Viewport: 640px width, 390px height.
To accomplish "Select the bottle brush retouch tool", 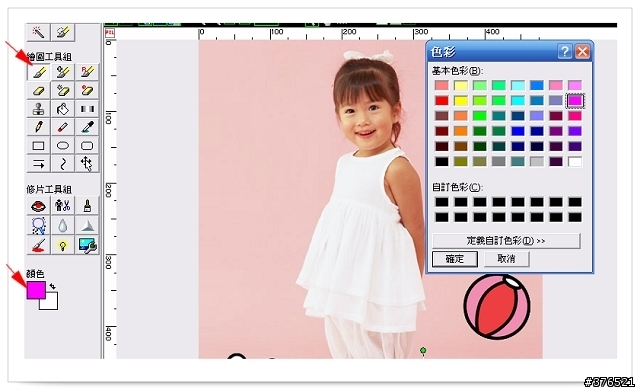I will point(87,206).
